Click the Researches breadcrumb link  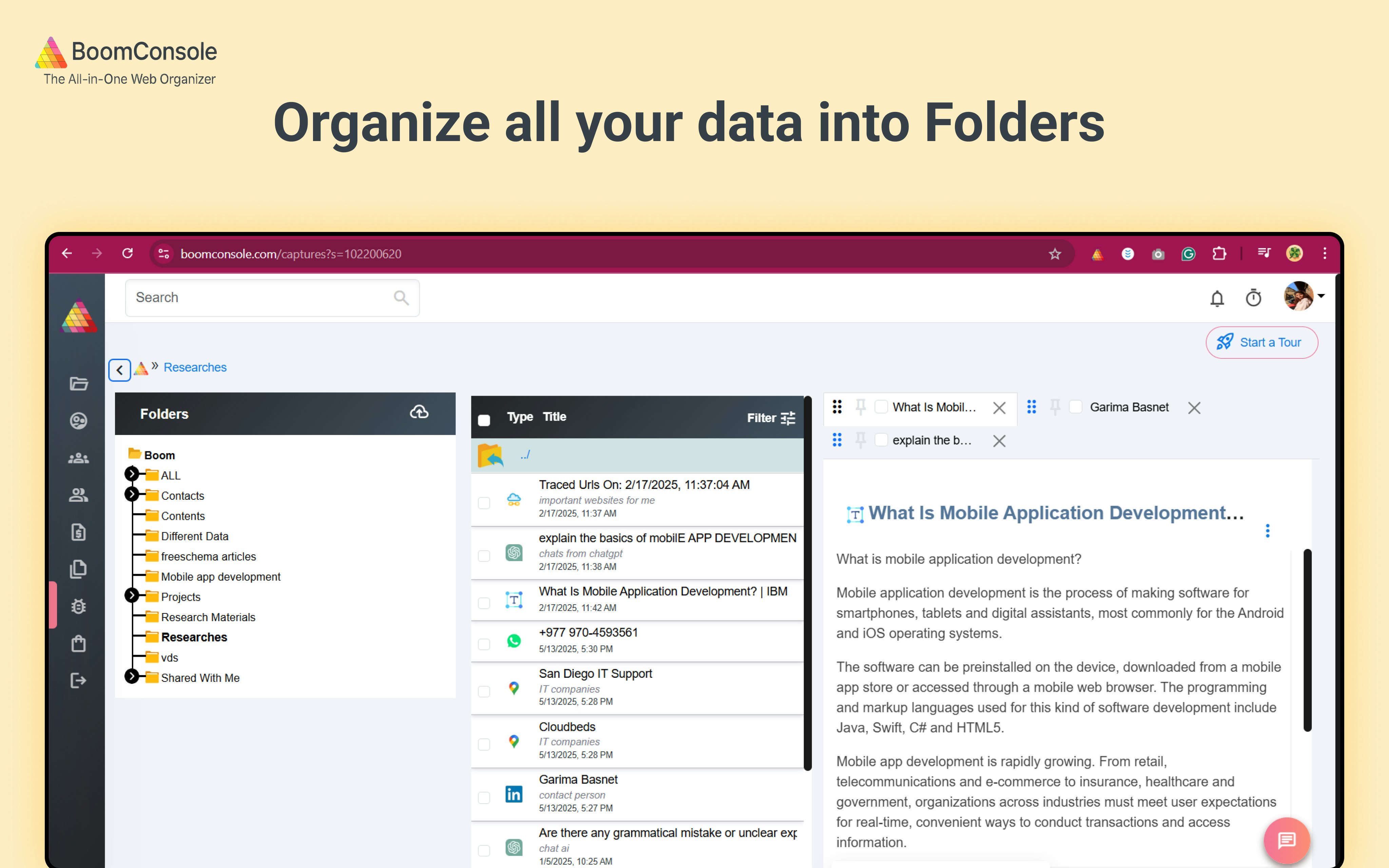pos(195,368)
